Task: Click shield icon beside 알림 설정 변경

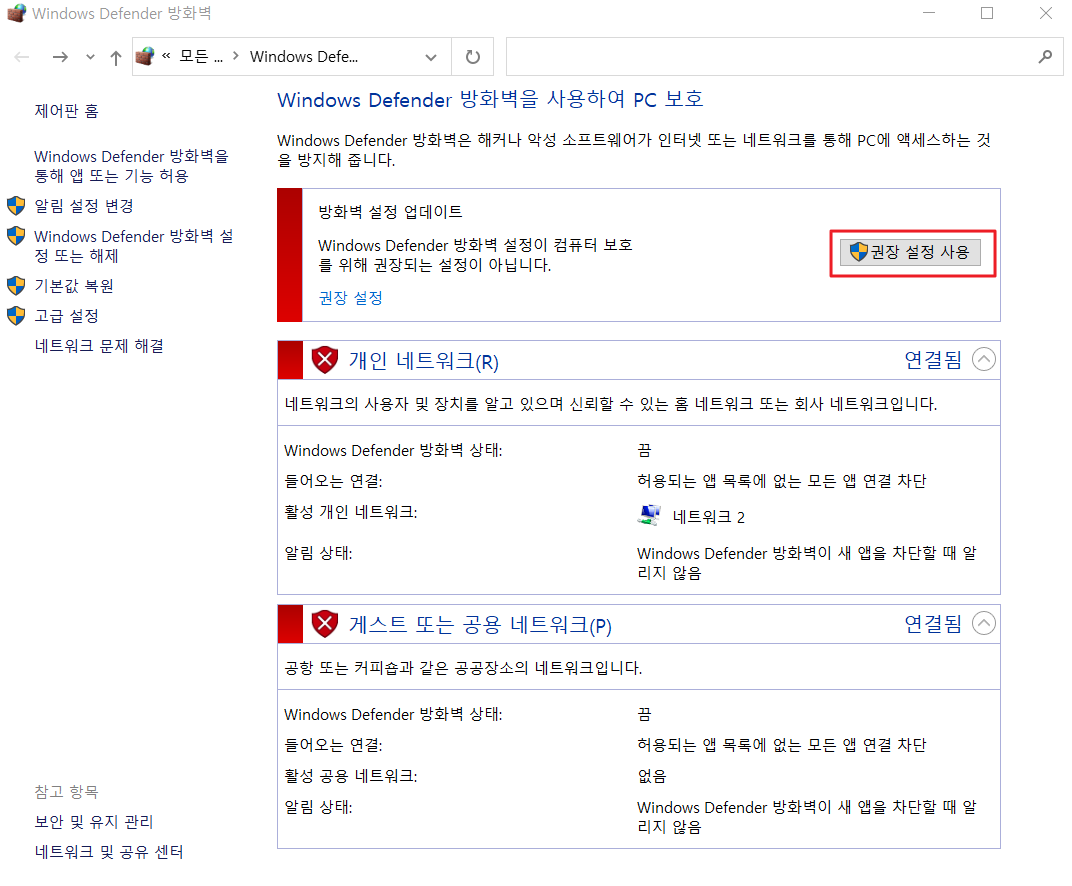Action: 16,206
